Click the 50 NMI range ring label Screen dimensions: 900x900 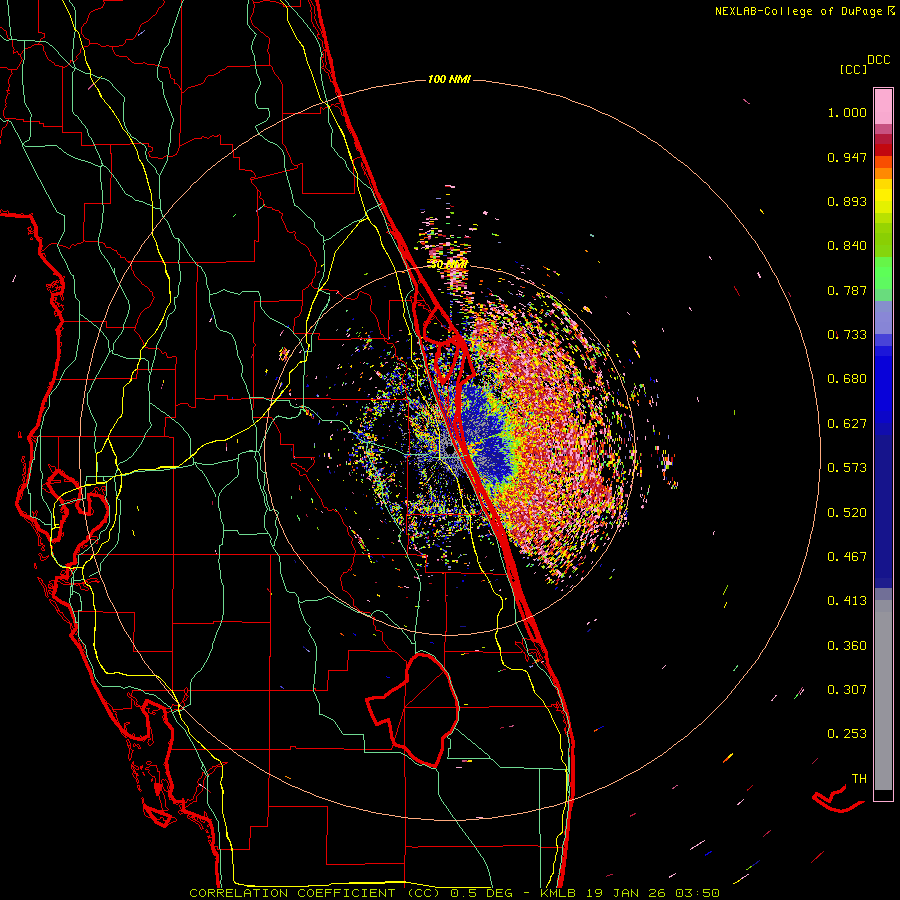(449, 265)
